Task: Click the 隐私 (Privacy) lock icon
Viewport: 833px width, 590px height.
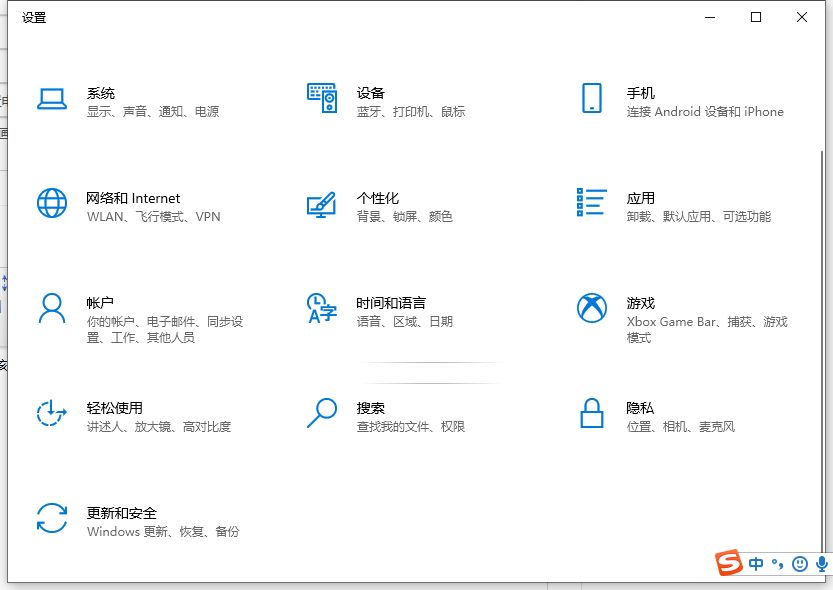Action: 592,413
